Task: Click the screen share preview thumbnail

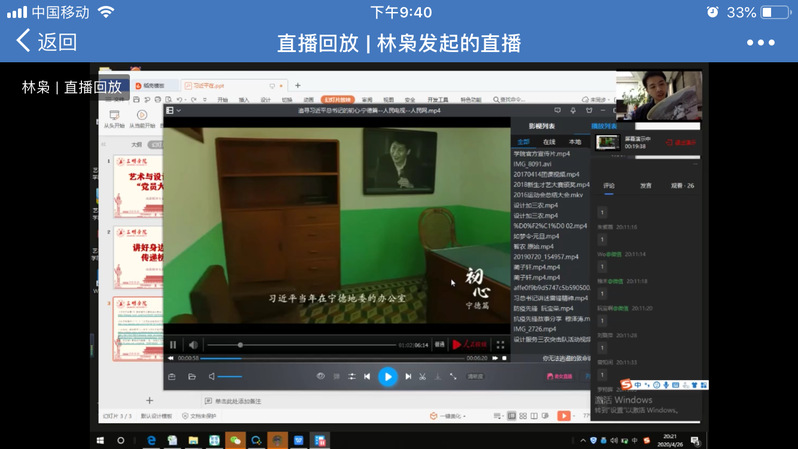Action: click(608, 142)
